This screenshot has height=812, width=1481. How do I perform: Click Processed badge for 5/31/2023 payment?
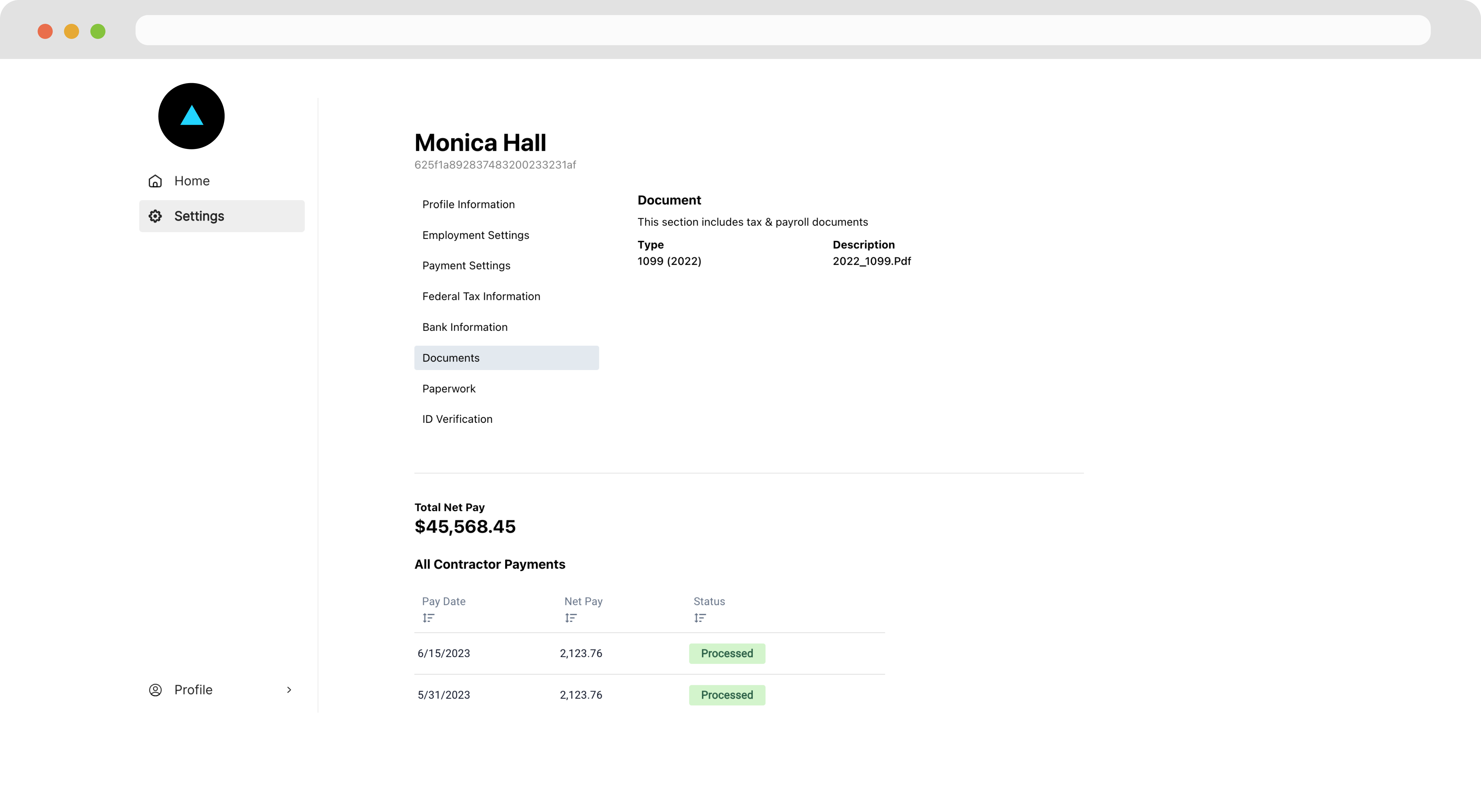pos(727,695)
